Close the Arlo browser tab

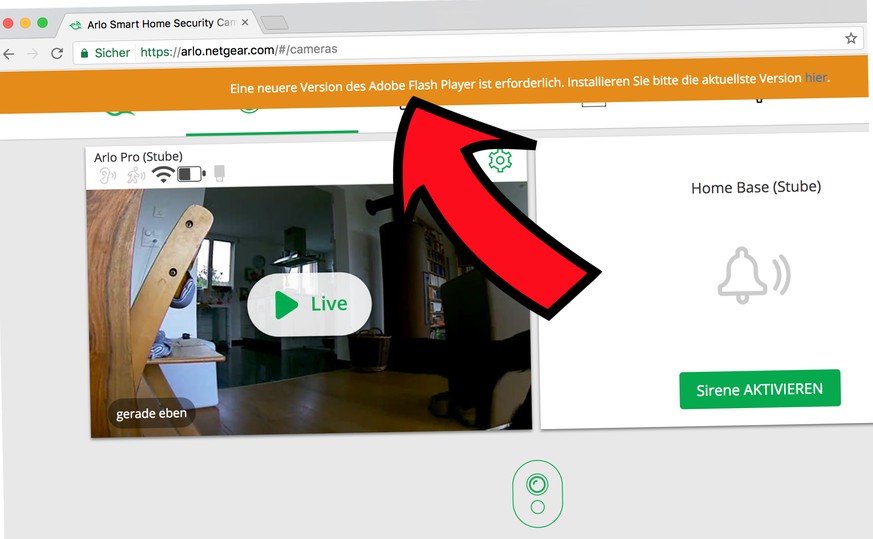[246, 22]
